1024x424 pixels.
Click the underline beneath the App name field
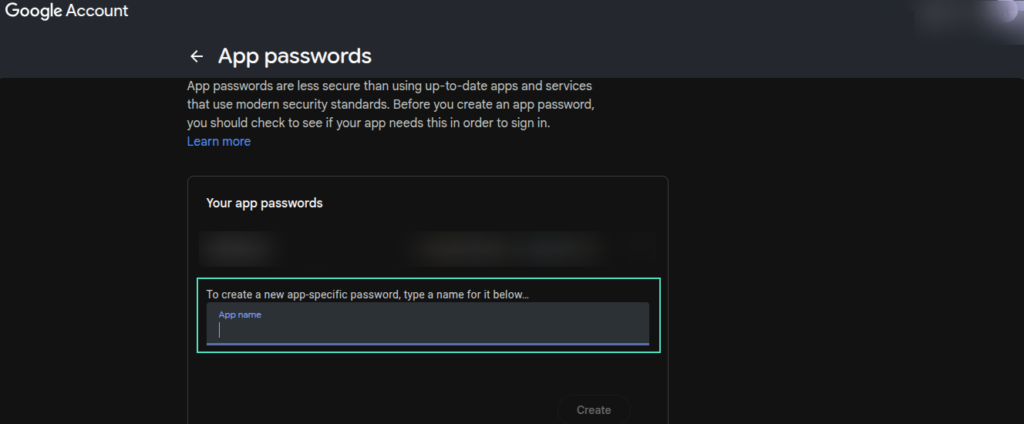click(428, 344)
